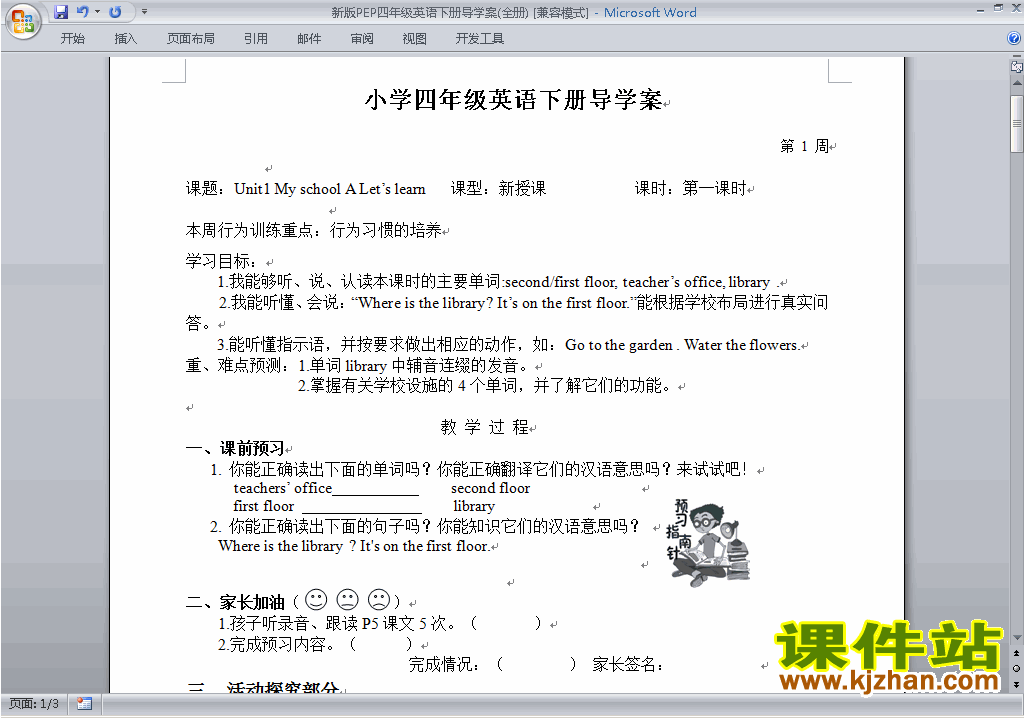Switch to the 插入 ribbon tab

125,39
